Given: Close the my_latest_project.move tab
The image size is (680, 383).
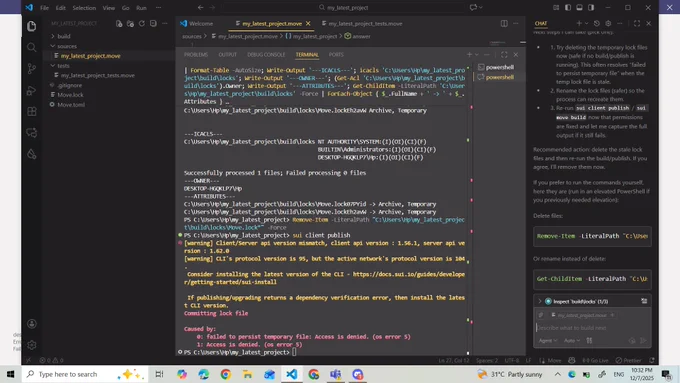Looking at the screenshot, I should tap(308, 23).
